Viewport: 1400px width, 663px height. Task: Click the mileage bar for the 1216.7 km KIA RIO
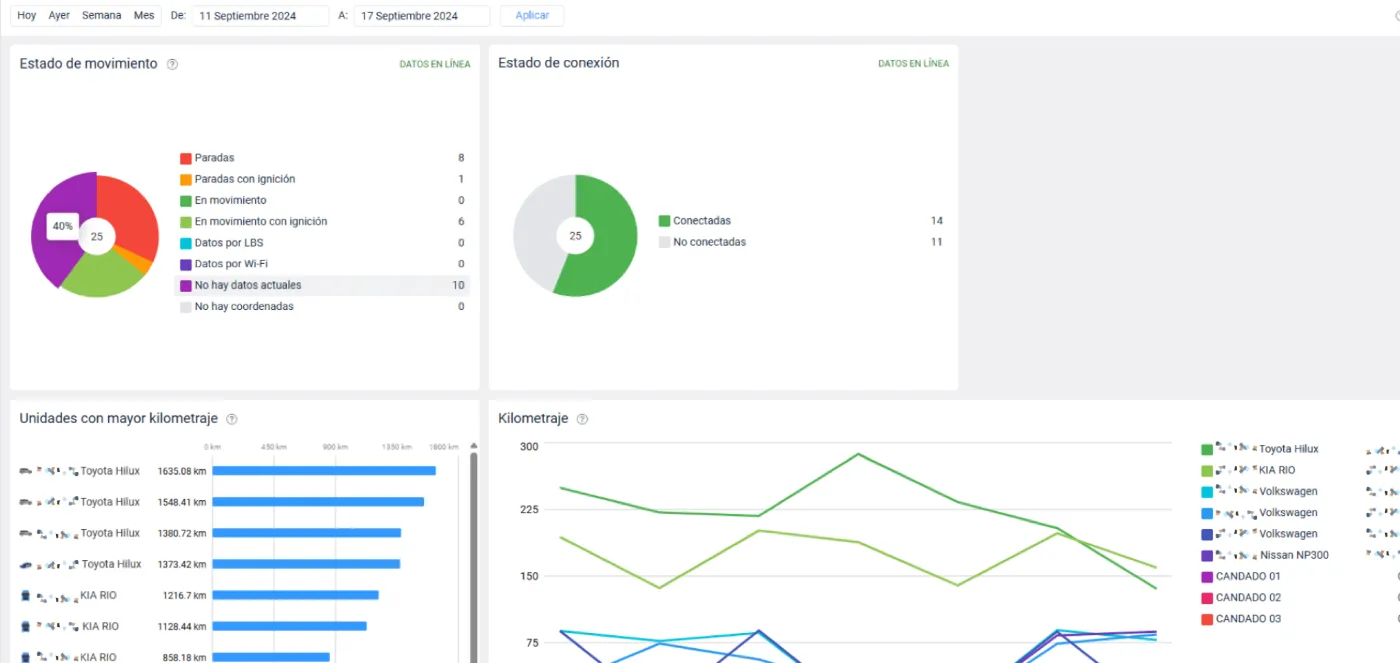coord(295,595)
